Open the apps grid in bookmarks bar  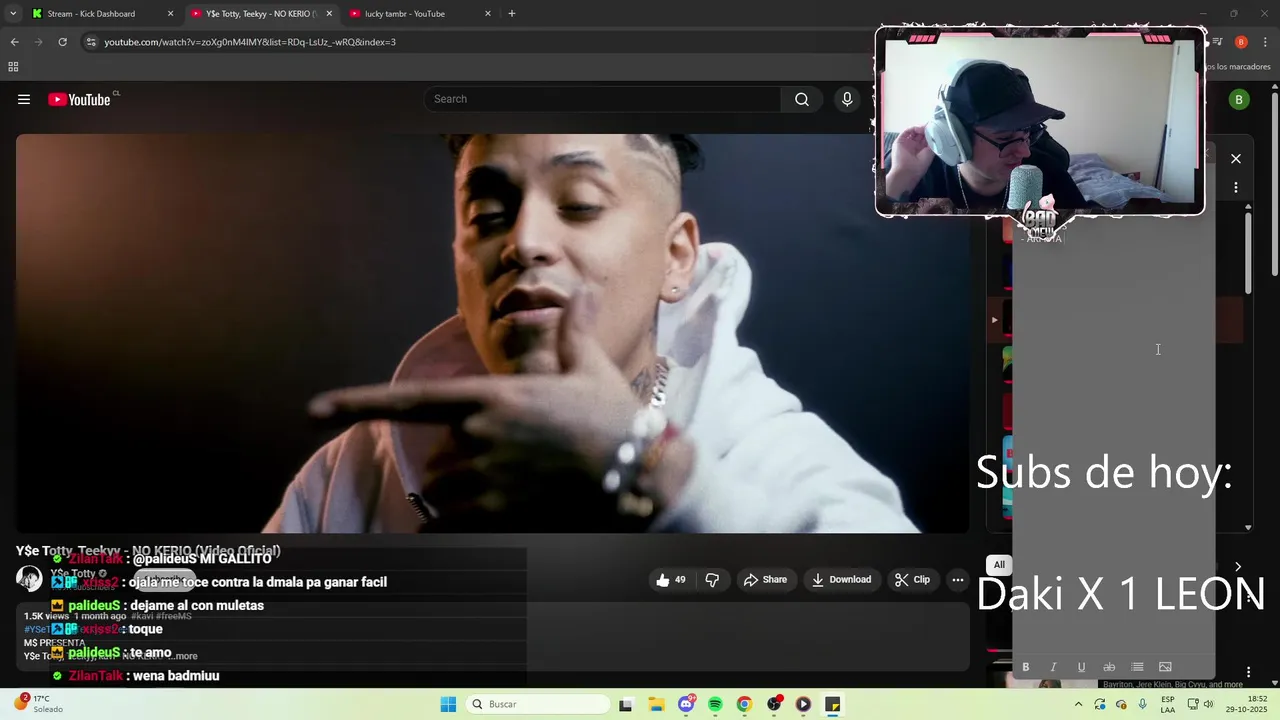coord(13,67)
